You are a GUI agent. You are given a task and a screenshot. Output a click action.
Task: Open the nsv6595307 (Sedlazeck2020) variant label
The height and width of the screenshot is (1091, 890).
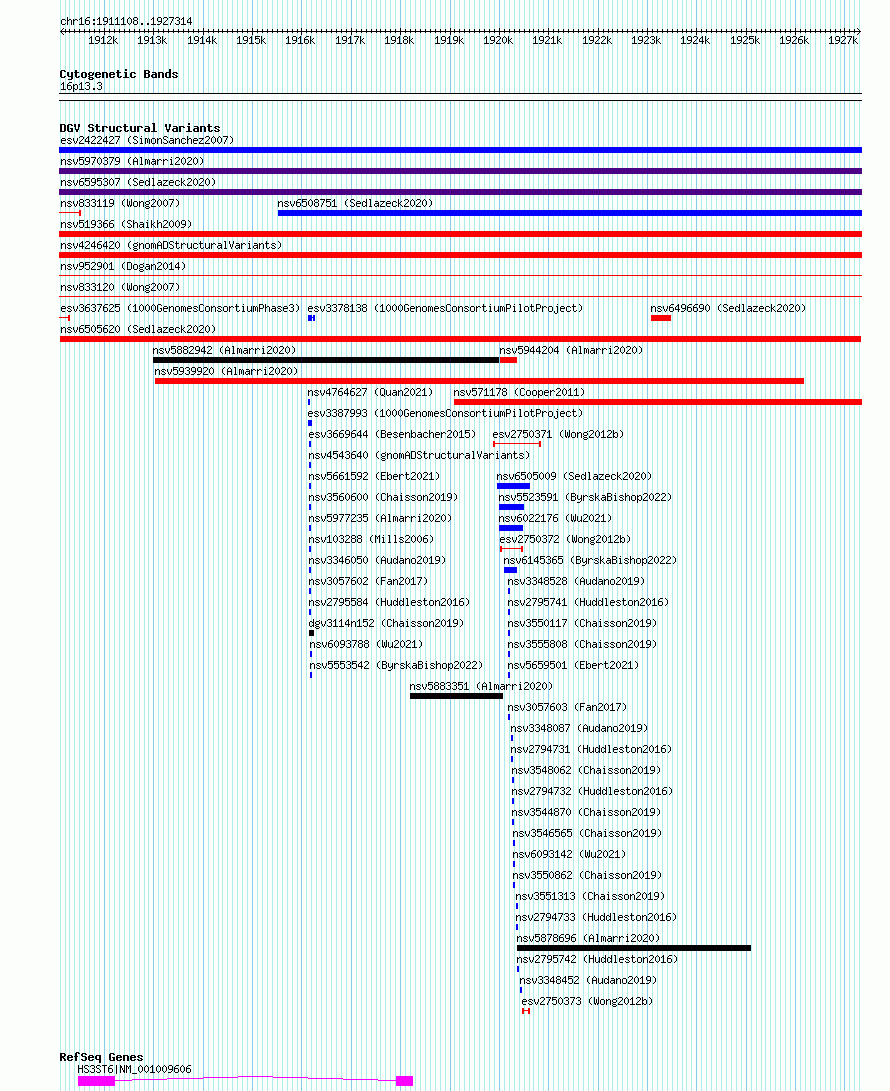pos(138,182)
